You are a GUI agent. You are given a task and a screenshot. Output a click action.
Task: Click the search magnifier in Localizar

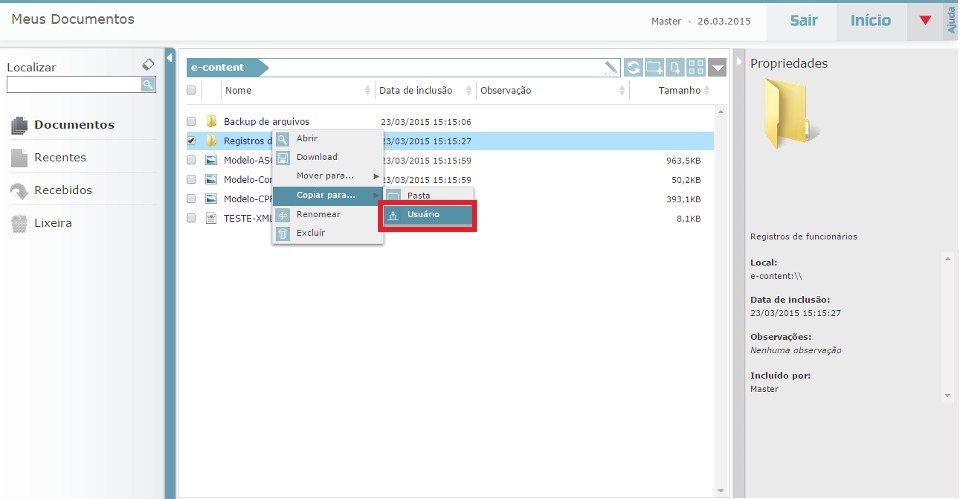[148, 85]
